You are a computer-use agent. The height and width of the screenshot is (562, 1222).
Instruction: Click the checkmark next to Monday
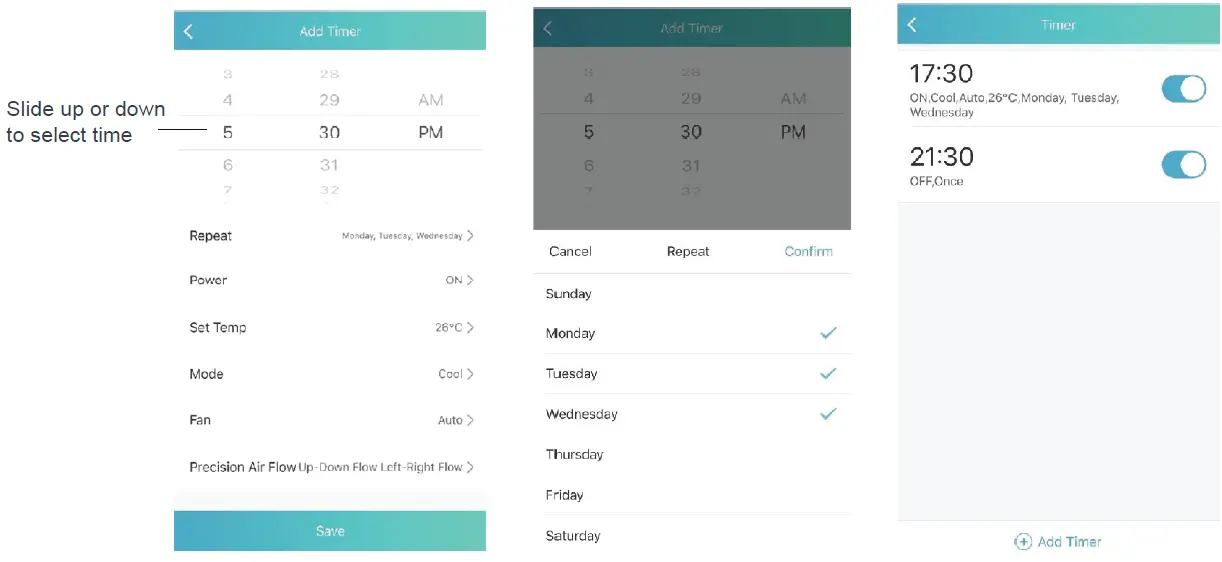tap(828, 333)
